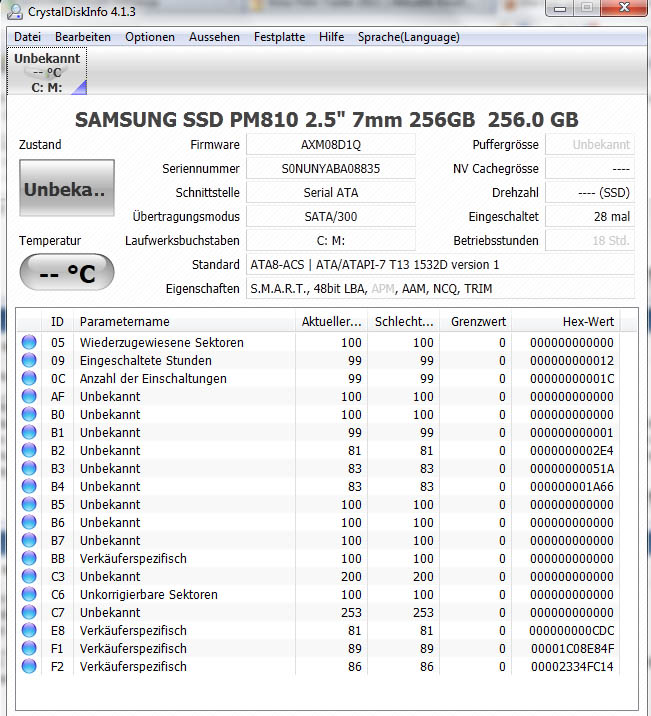Click the Schnittstelle field Serial ATA
651x716 pixels.
click(x=331, y=193)
